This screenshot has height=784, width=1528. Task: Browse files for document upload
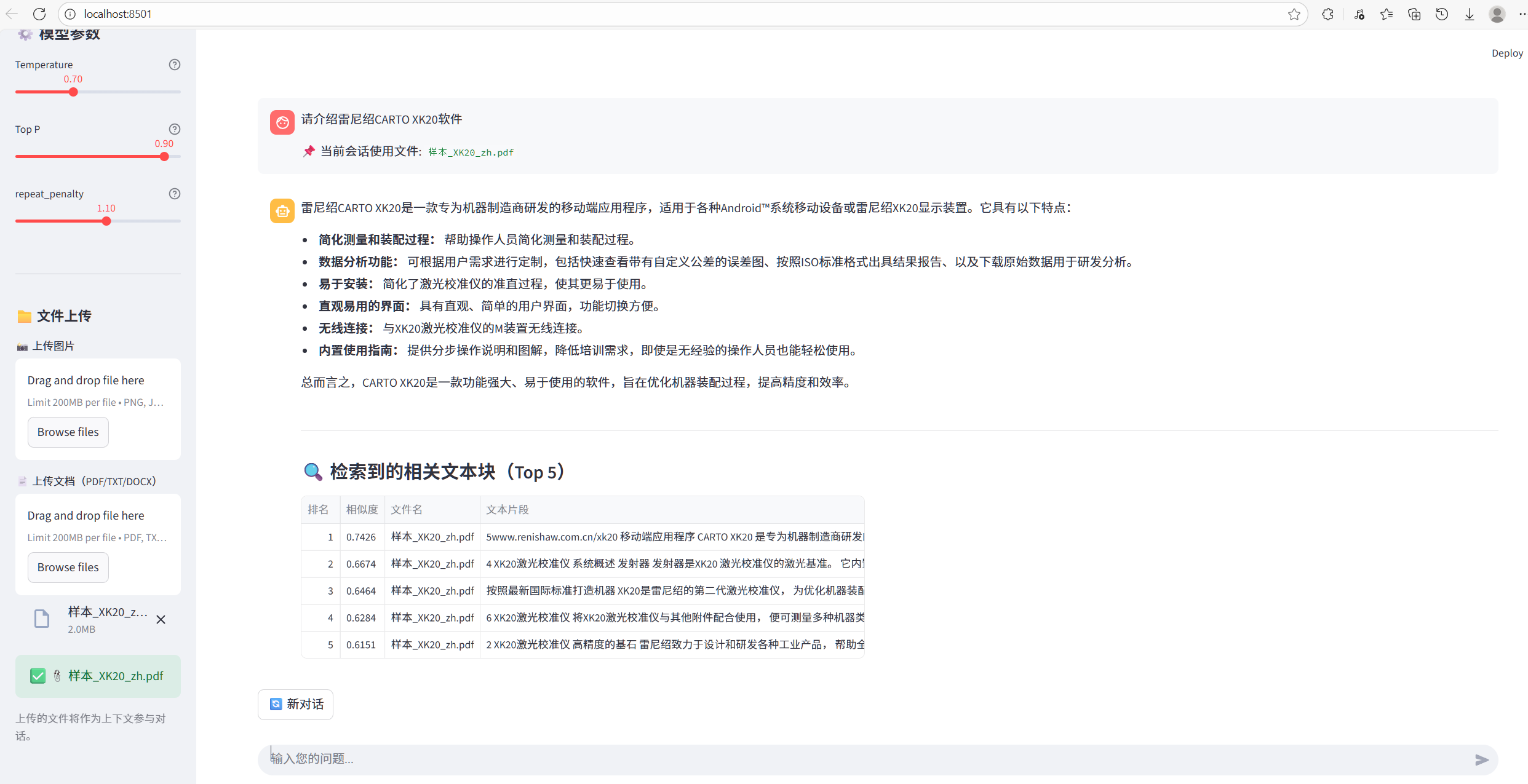[68, 568]
